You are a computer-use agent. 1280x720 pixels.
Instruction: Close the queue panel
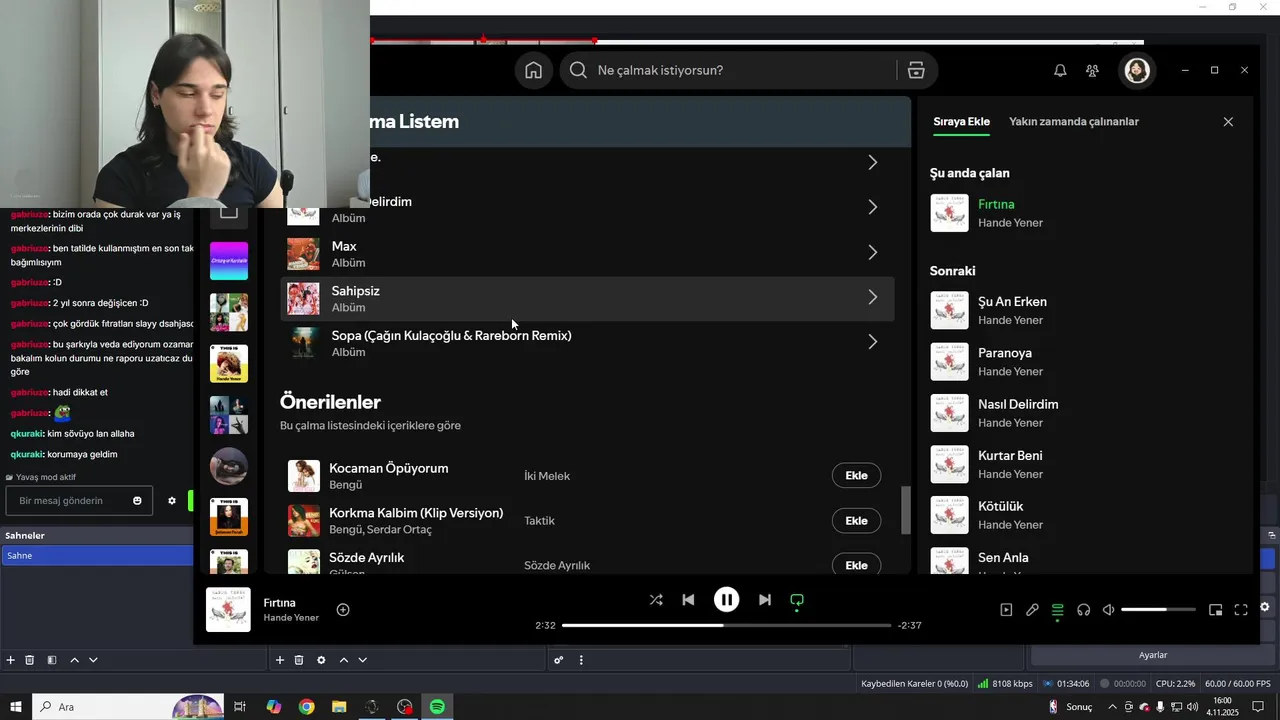tap(1228, 122)
